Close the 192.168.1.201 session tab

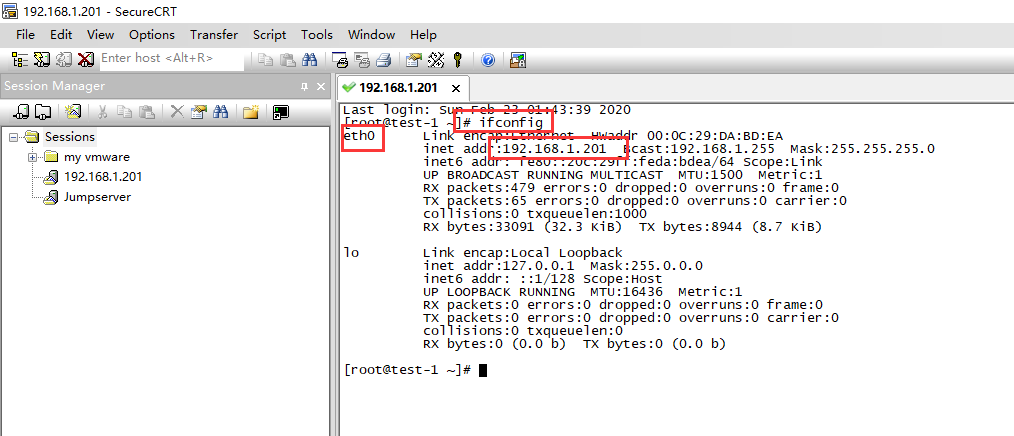(456, 88)
